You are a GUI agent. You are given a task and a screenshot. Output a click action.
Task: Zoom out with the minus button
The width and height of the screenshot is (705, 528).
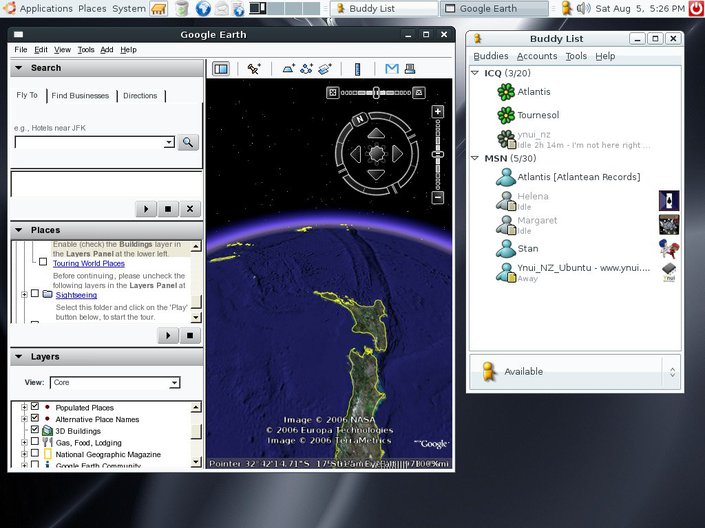click(x=437, y=197)
